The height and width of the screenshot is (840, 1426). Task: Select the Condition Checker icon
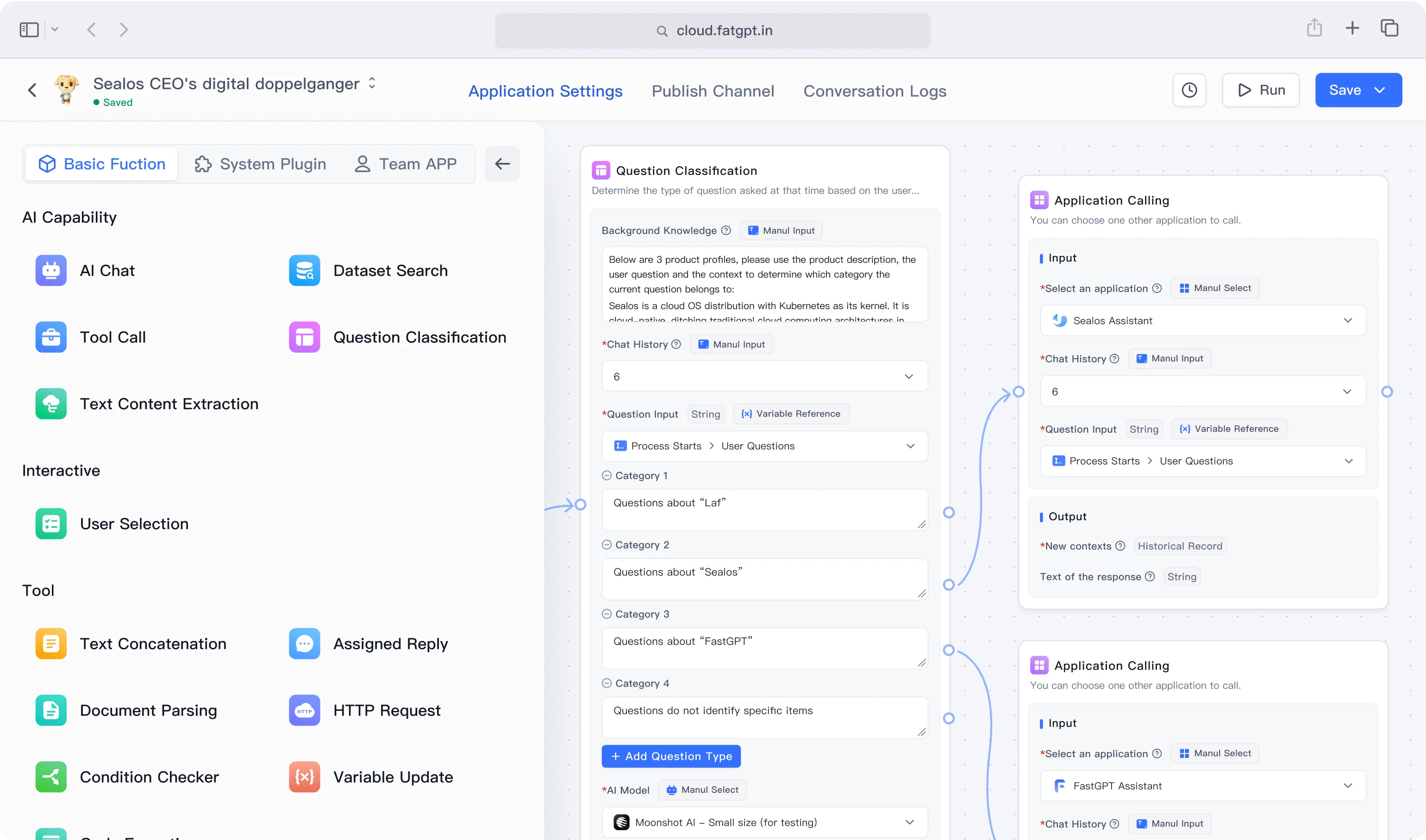click(x=51, y=777)
